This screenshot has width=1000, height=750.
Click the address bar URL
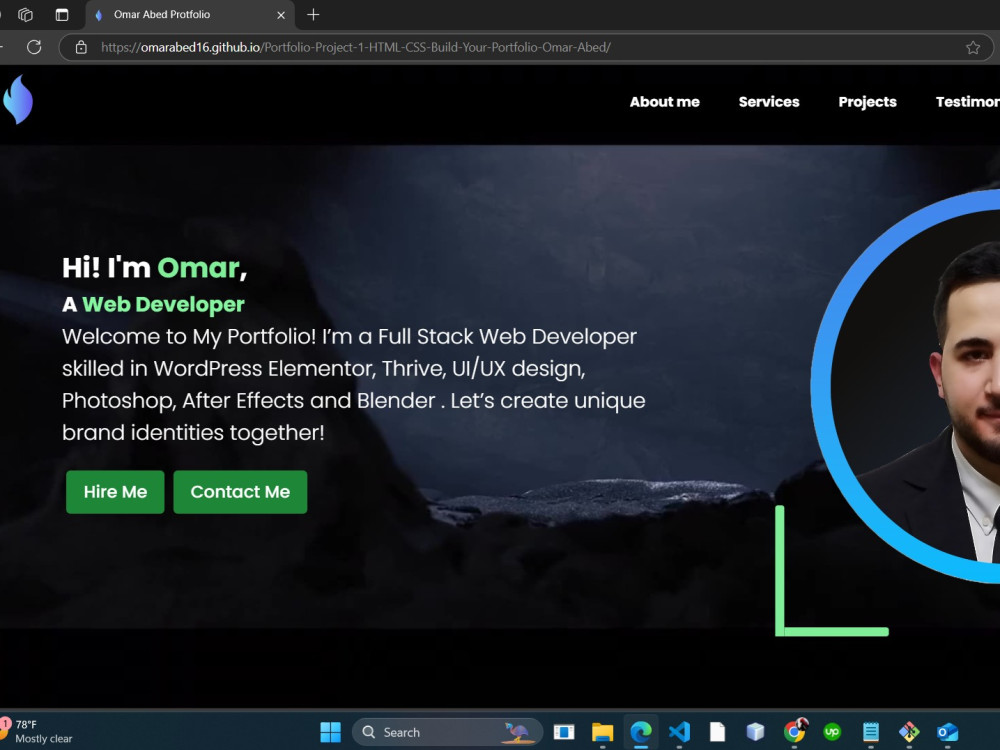click(x=356, y=47)
